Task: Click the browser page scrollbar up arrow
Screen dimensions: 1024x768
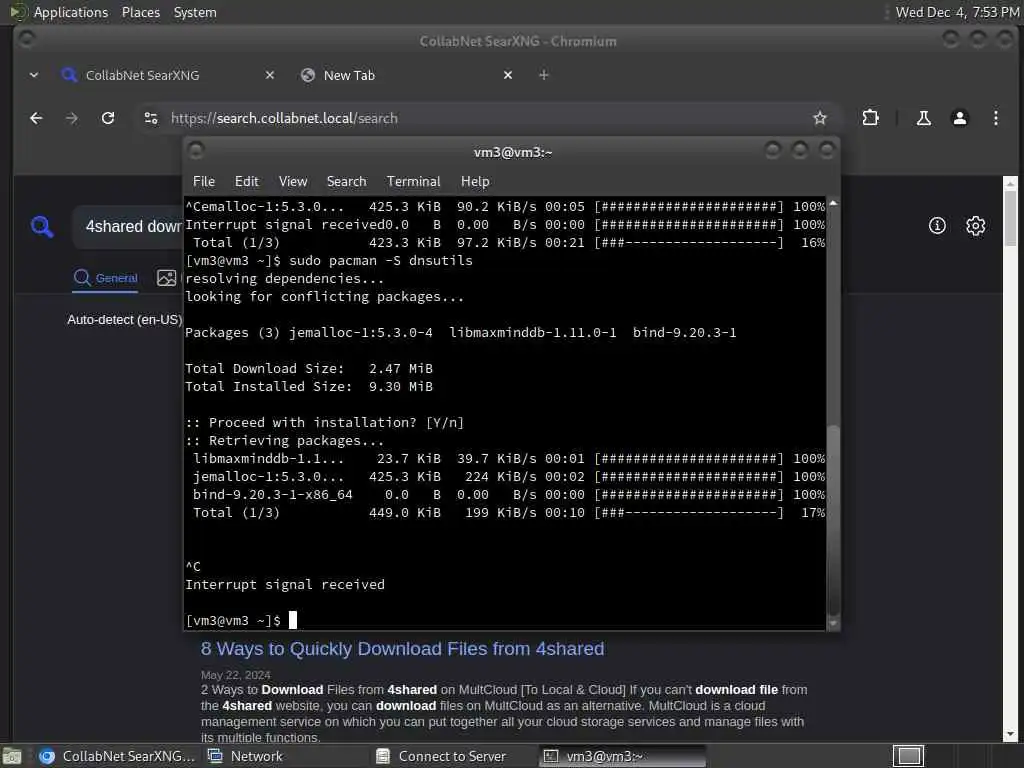Action: coord(1010,184)
